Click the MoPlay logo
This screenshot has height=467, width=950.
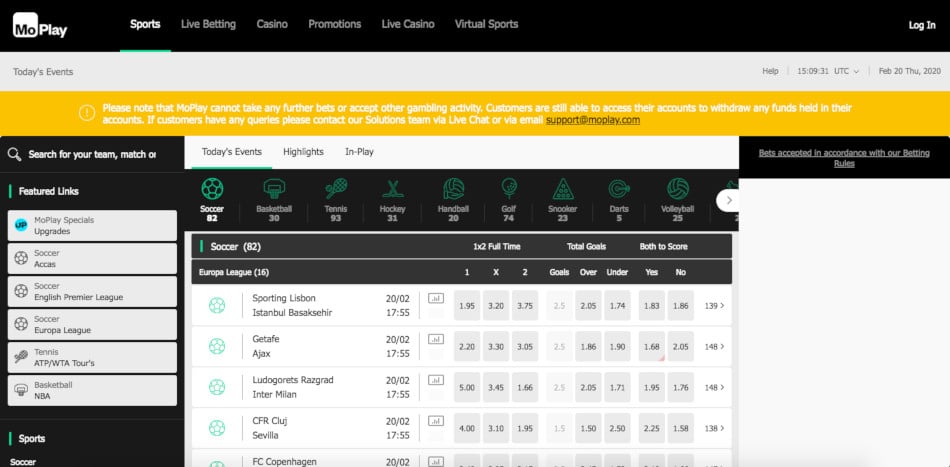click(x=41, y=26)
